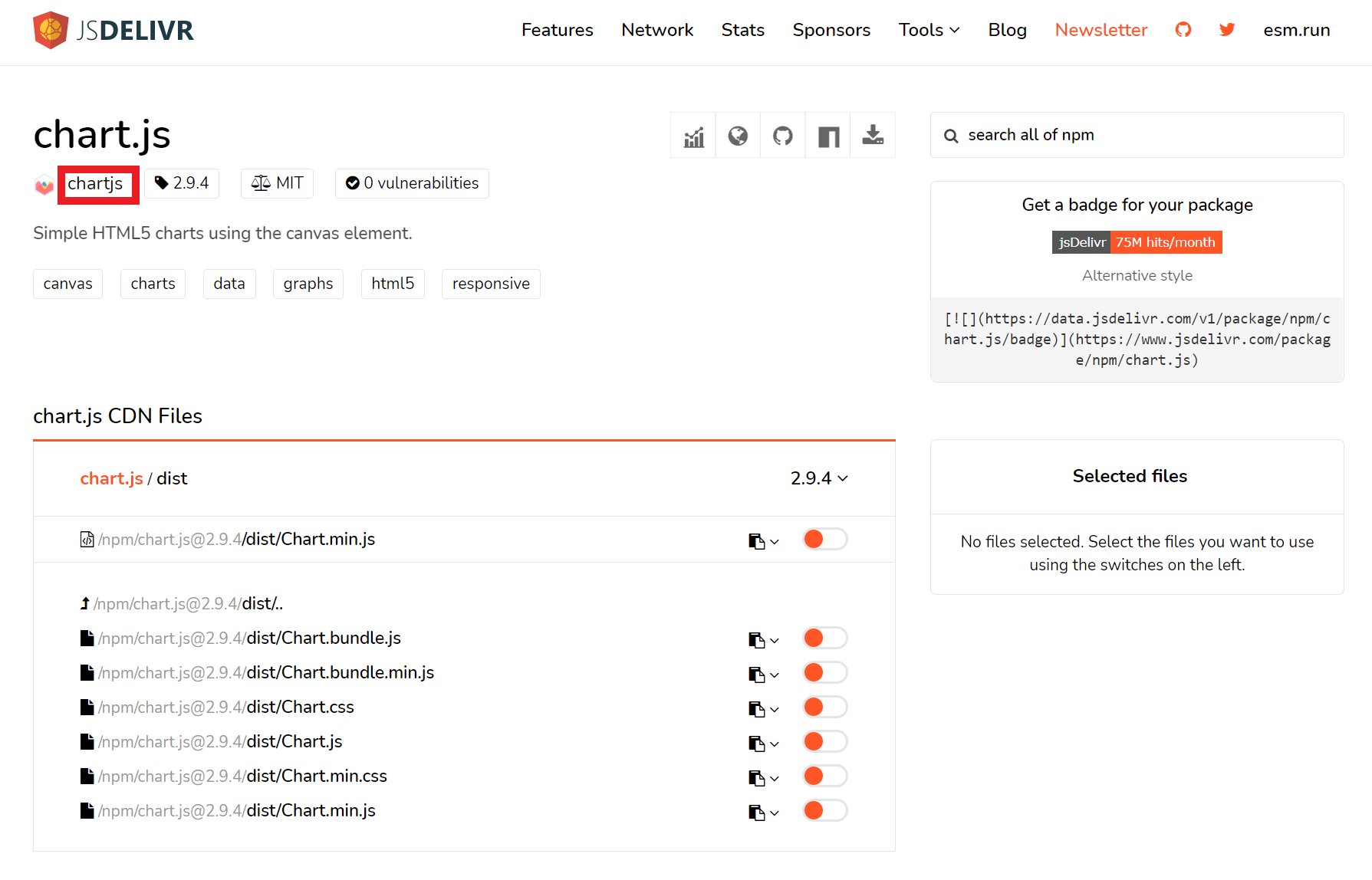Screen dimensions: 1372x880
Task: Open the Newsletter link
Action: [1101, 30]
